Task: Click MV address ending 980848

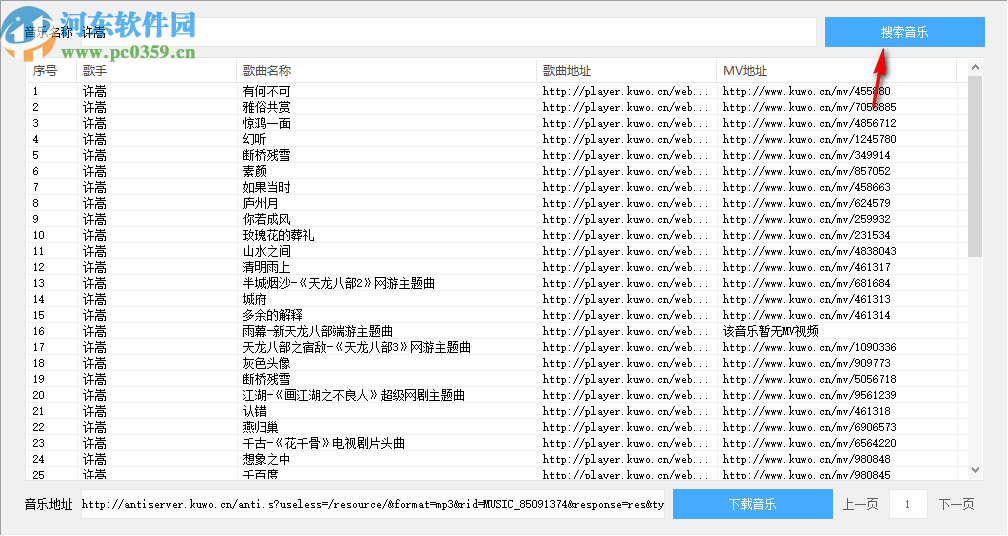Action: [x=807, y=460]
